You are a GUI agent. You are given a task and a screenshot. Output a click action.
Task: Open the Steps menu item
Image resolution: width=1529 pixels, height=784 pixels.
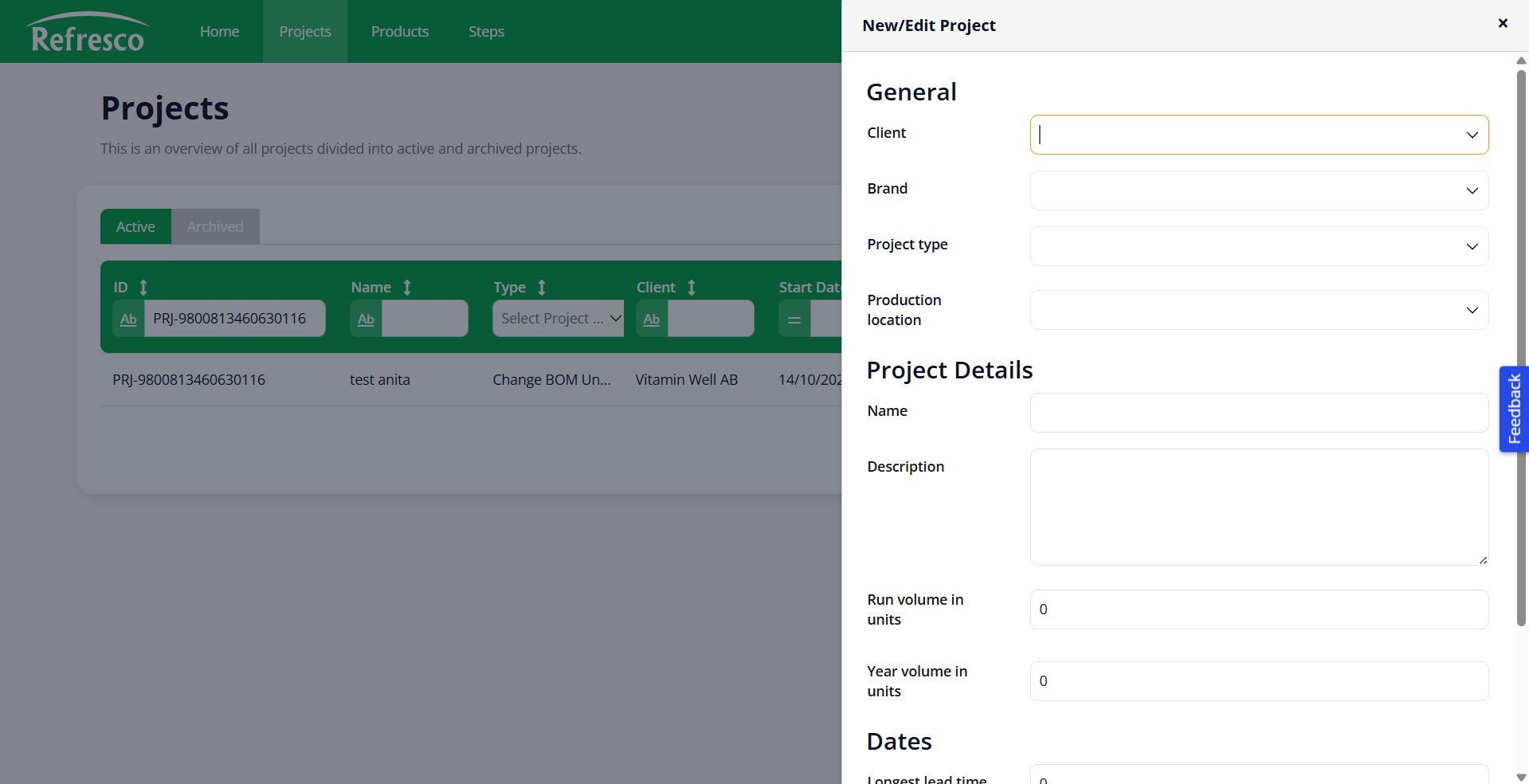[486, 31]
